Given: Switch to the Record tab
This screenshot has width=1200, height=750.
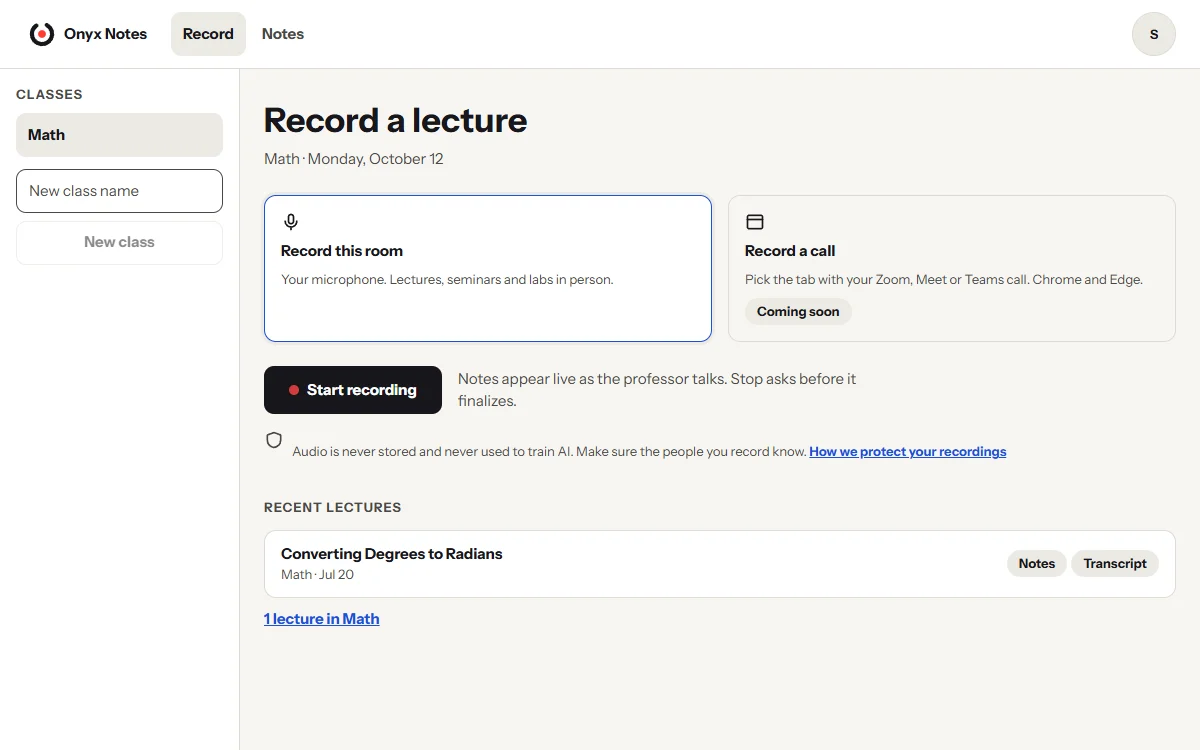Looking at the screenshot, I should pyautogui.click(x=208, y=34).
